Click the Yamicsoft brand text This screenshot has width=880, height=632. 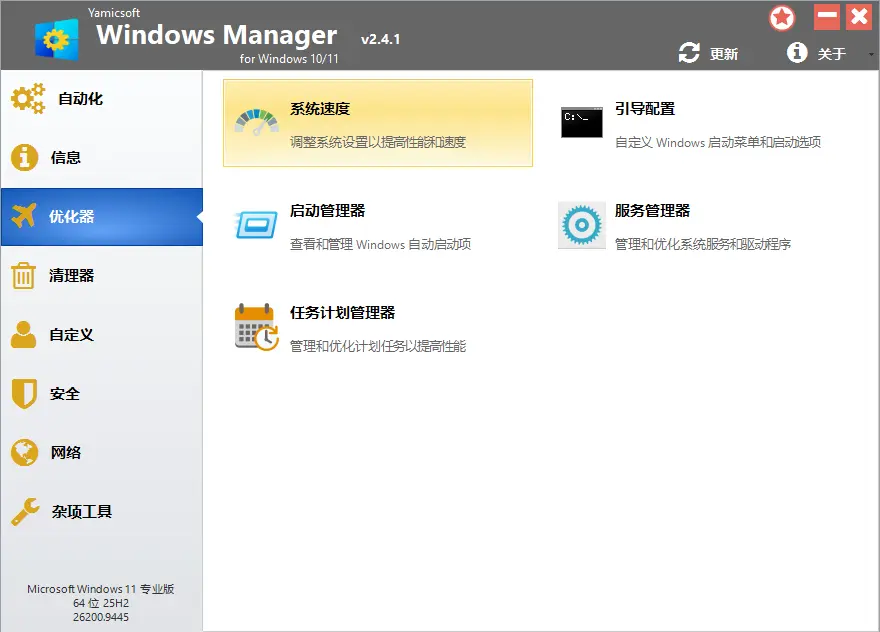click(114, 12)
